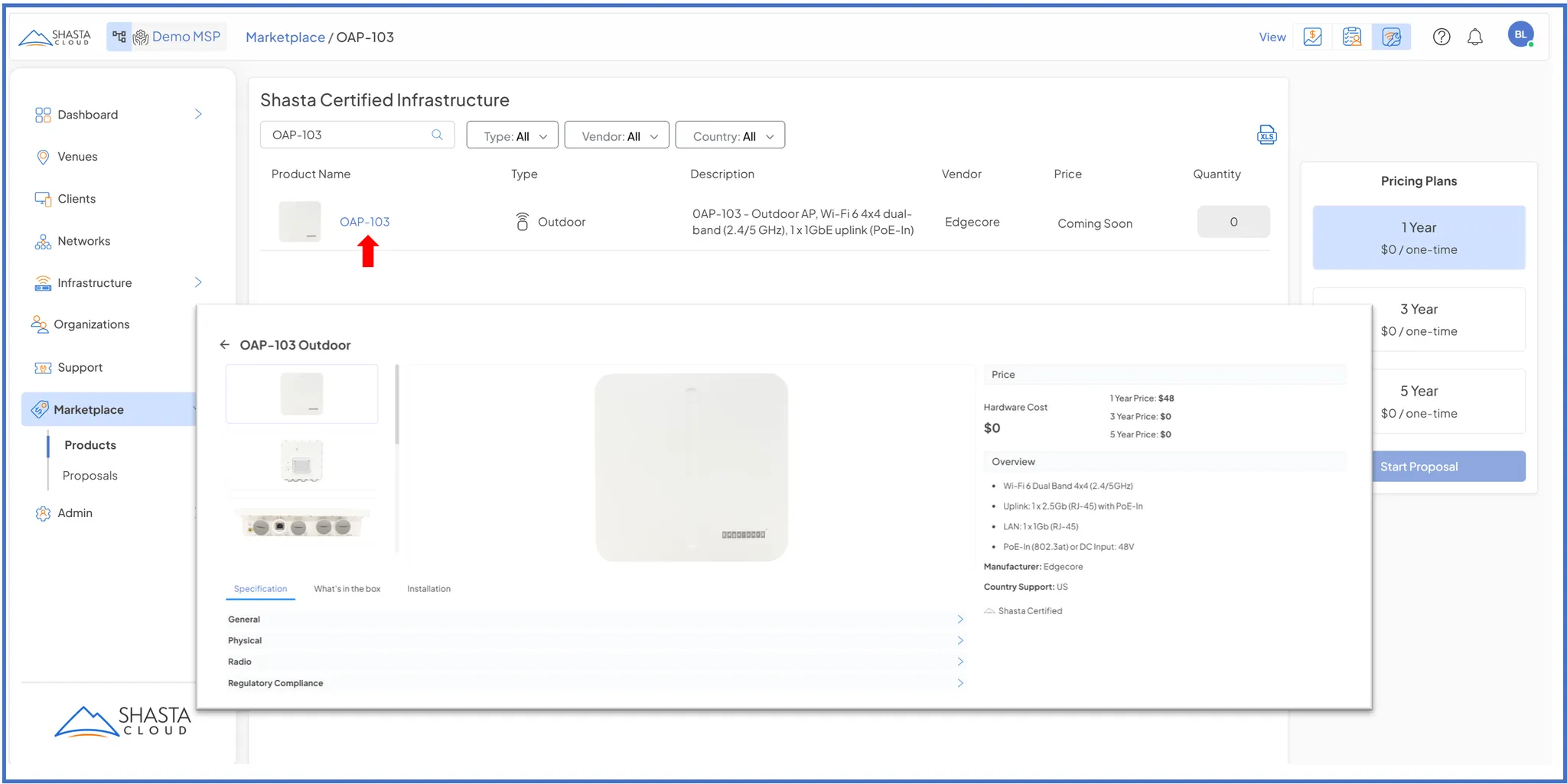Screen dimensions: 1567x784
Task: Switch to the Specification tab
Action: [260, 589]
